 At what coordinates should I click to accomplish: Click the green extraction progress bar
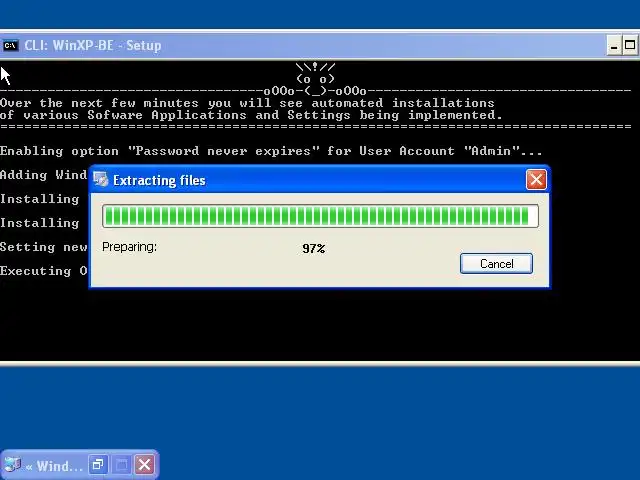coord(320,216)
